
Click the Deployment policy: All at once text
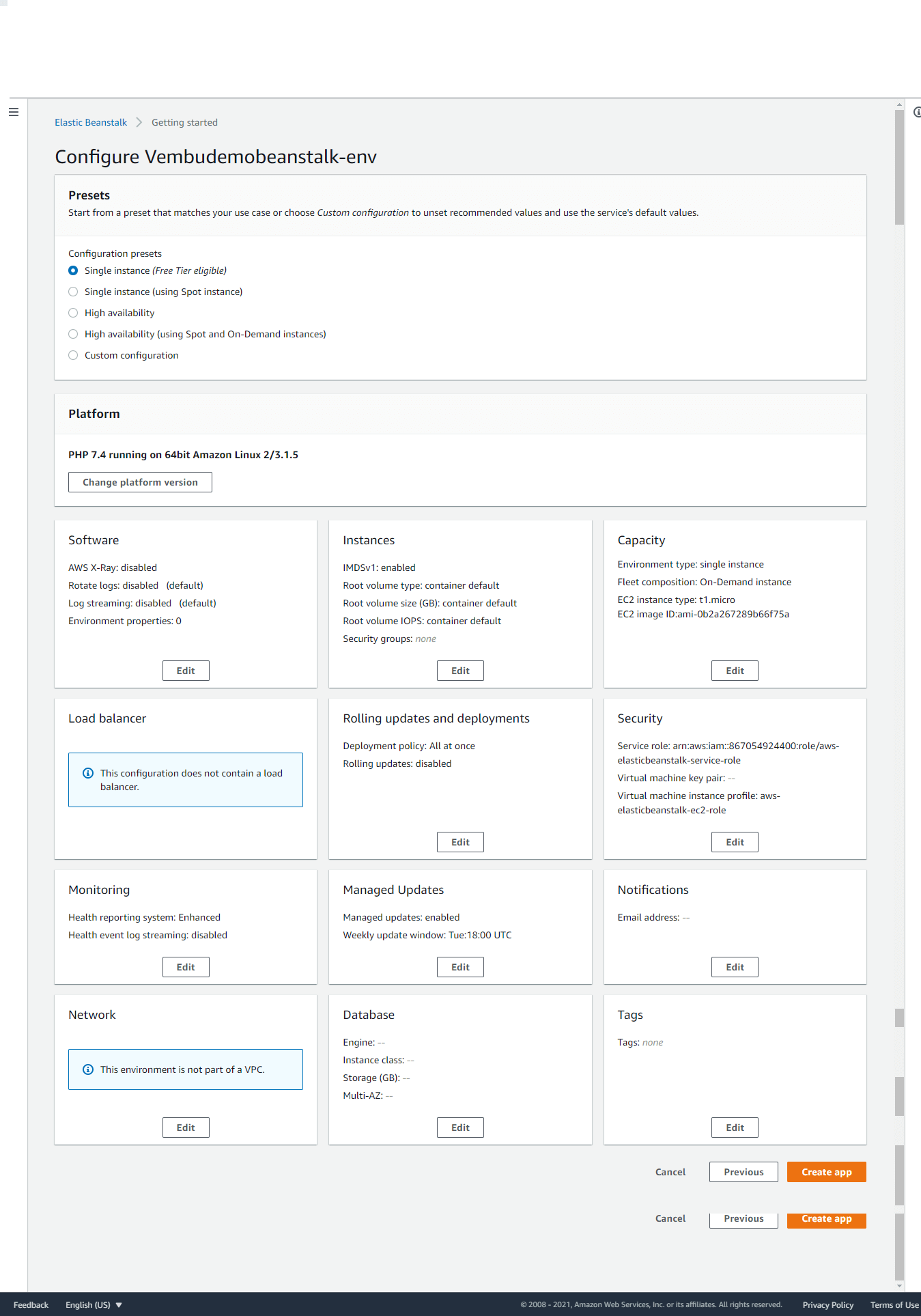tap(409, 746)
